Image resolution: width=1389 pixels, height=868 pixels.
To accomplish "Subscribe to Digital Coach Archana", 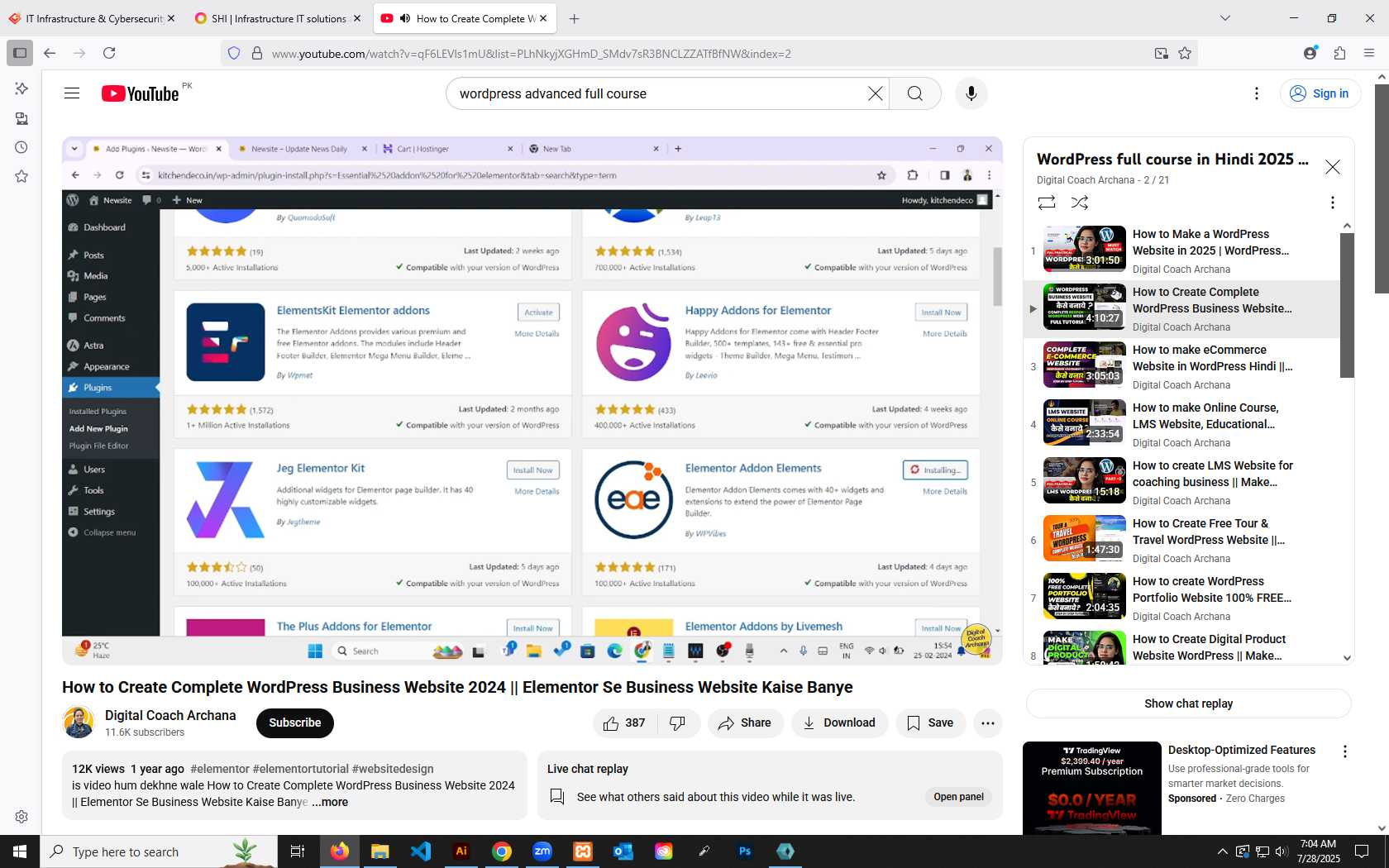I will (x=295, y=723).
